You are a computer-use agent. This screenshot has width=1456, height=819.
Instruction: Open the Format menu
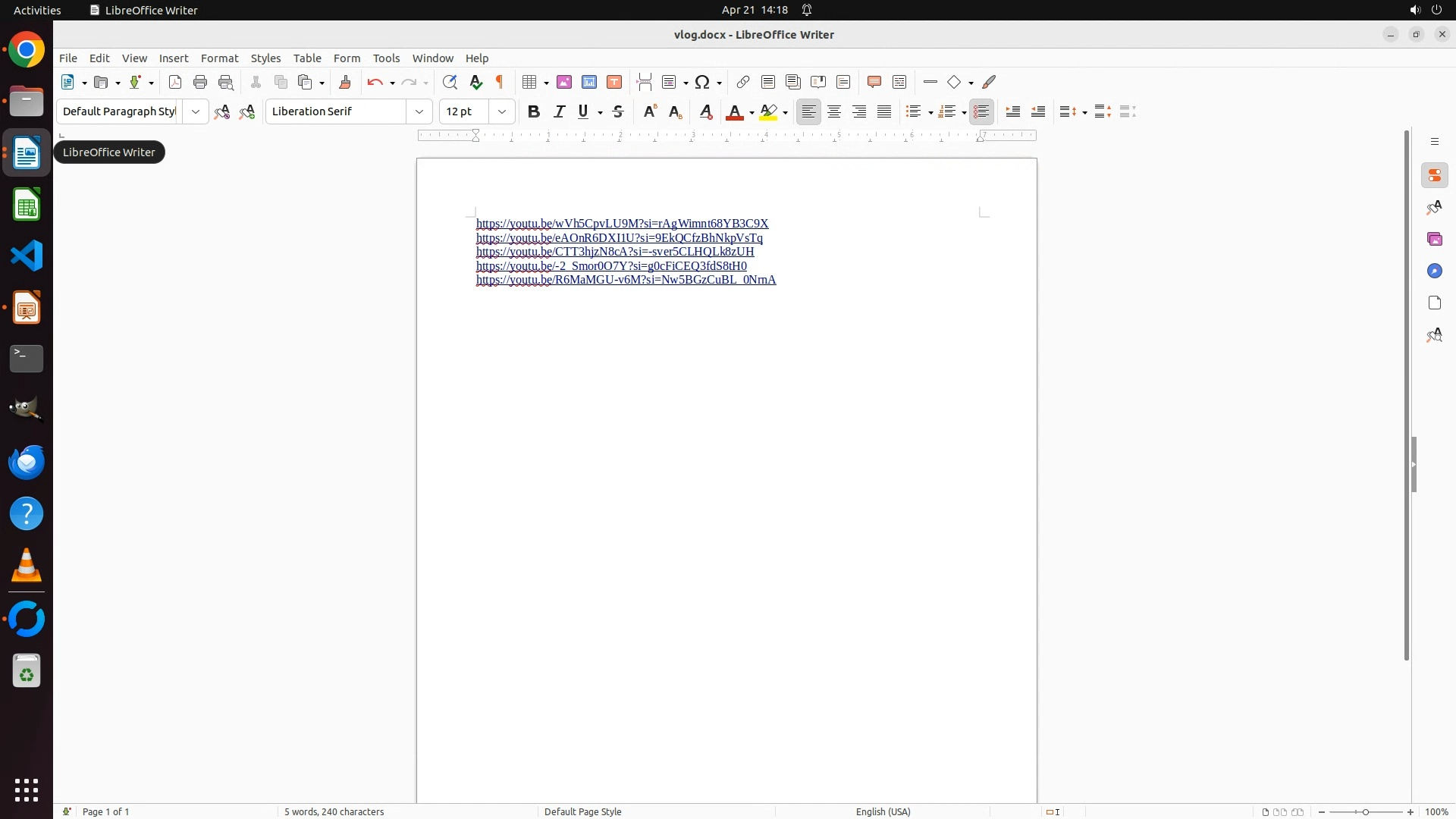click(x=219, y=58)
